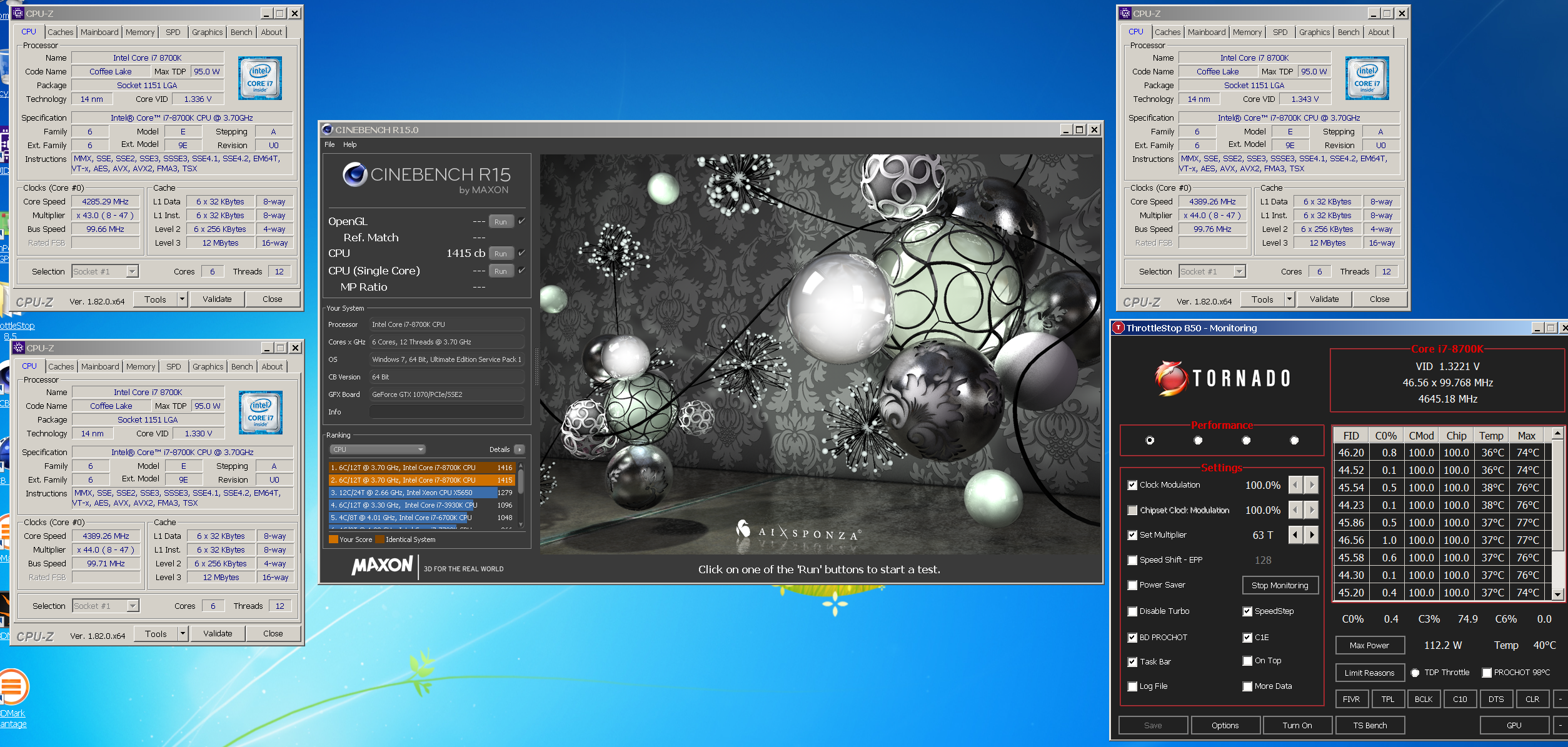Open the Cinebench File menu

pos(329,144)
